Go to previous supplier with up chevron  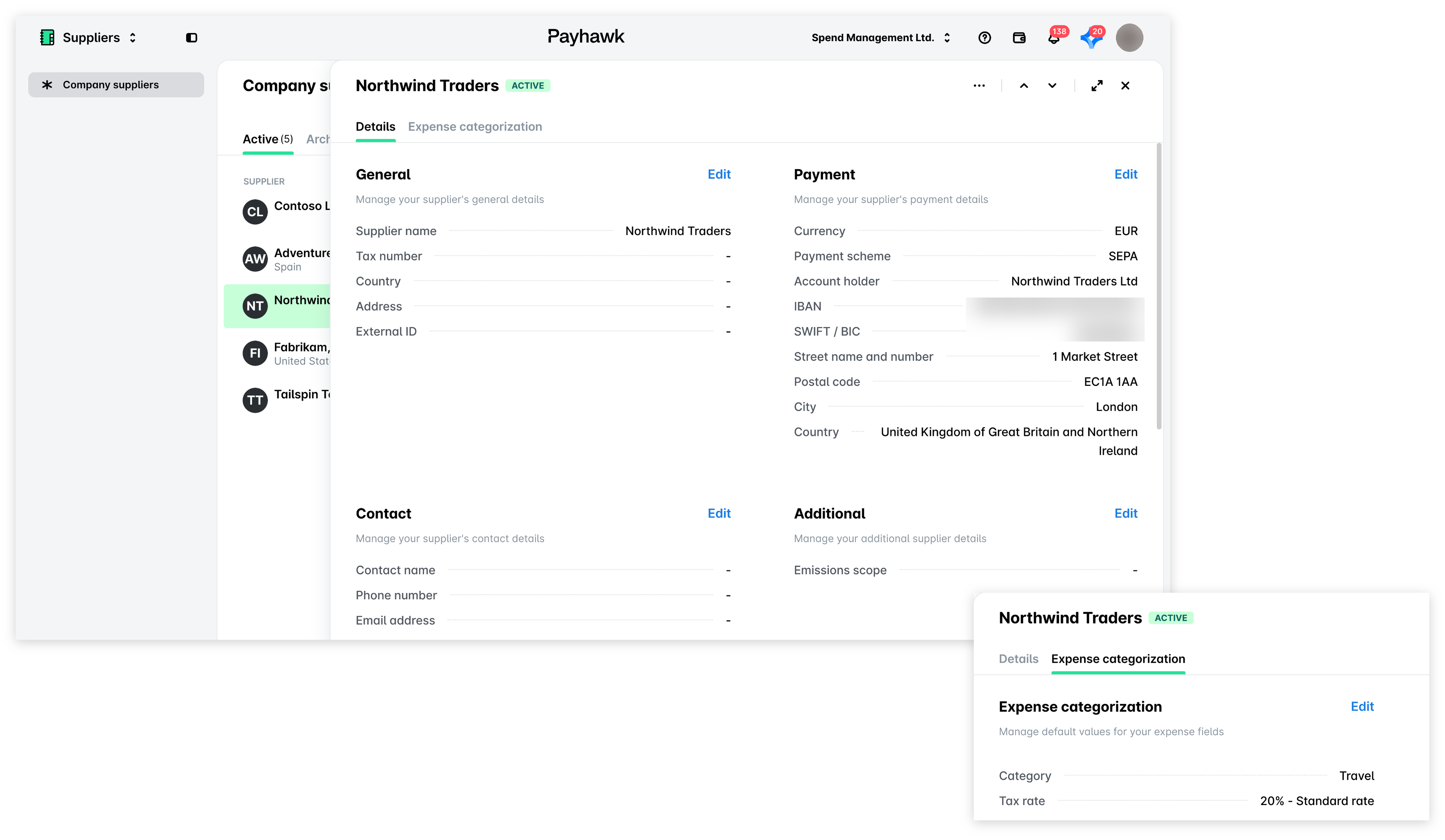click(x=1024, y=86)
